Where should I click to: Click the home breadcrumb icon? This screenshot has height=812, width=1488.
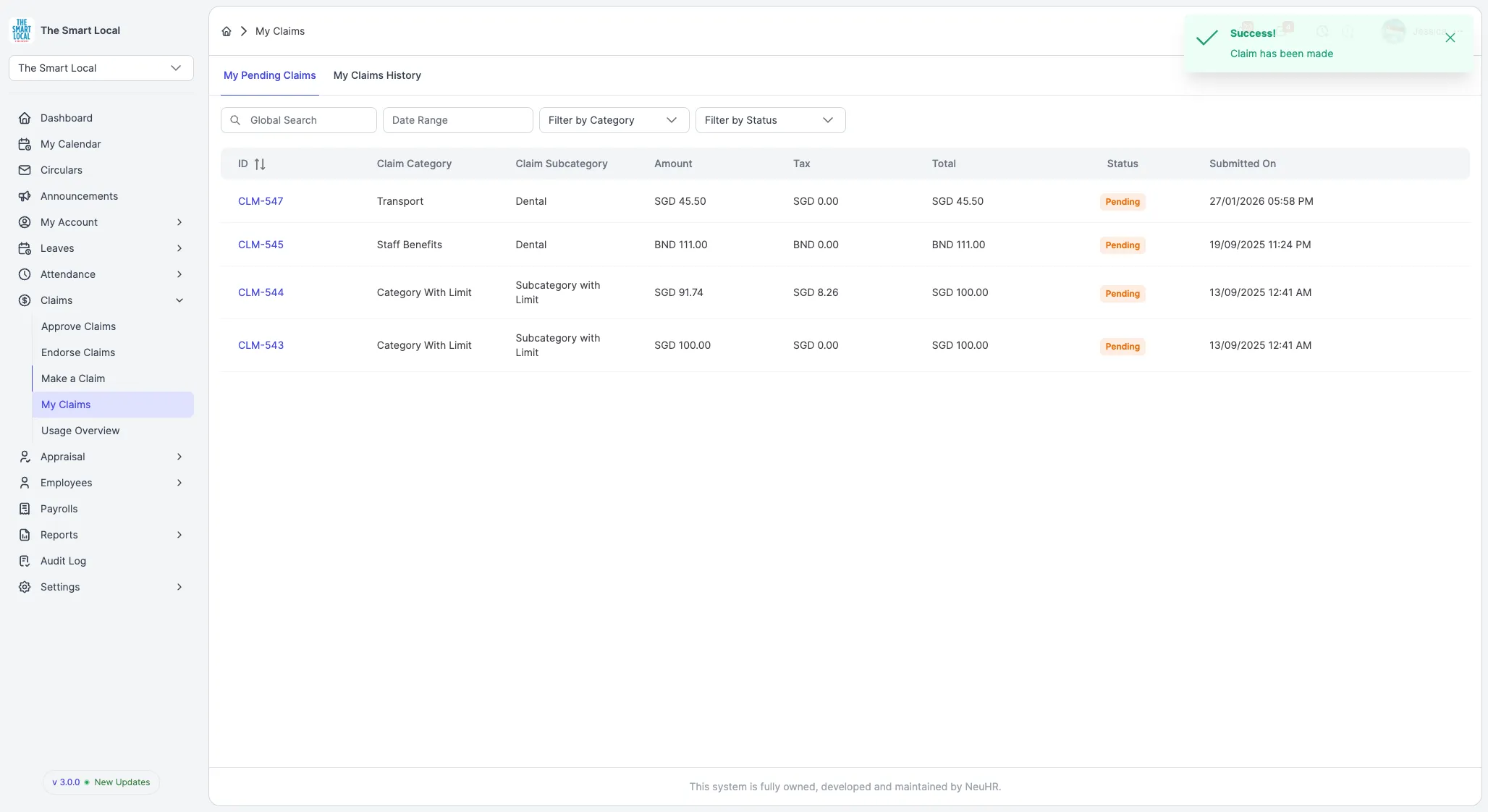click(x=227, y=31)
